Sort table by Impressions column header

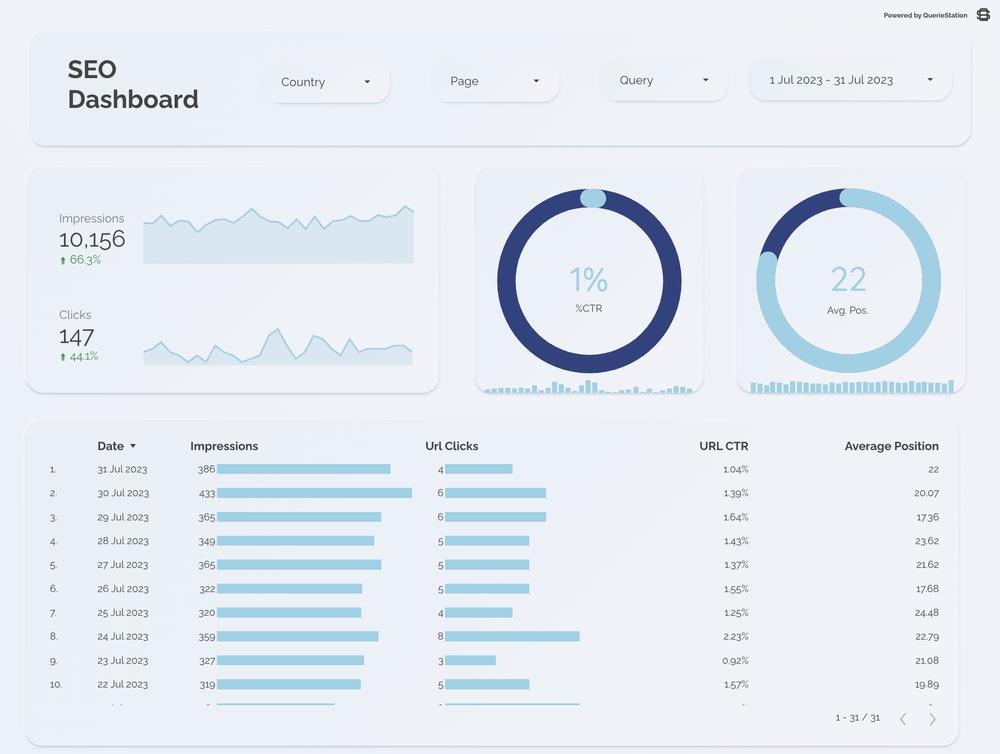coord(224,446)
